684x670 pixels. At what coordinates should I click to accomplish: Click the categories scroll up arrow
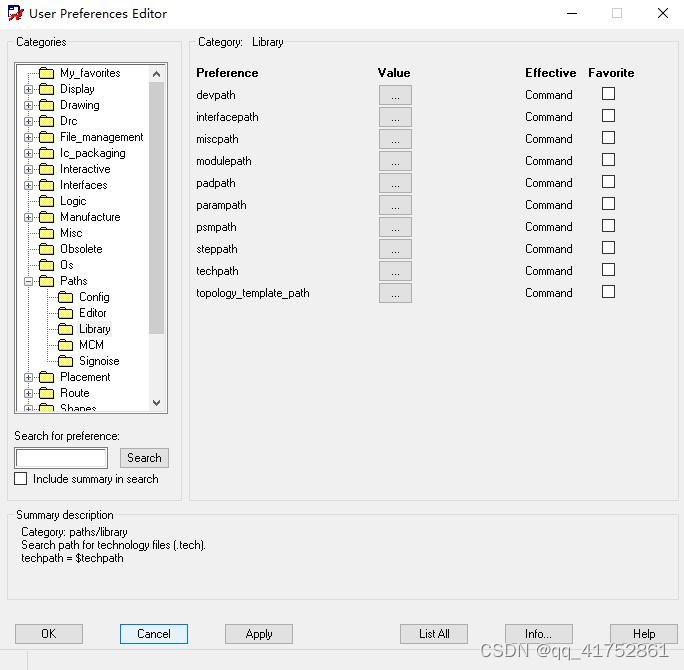(156, 74)
